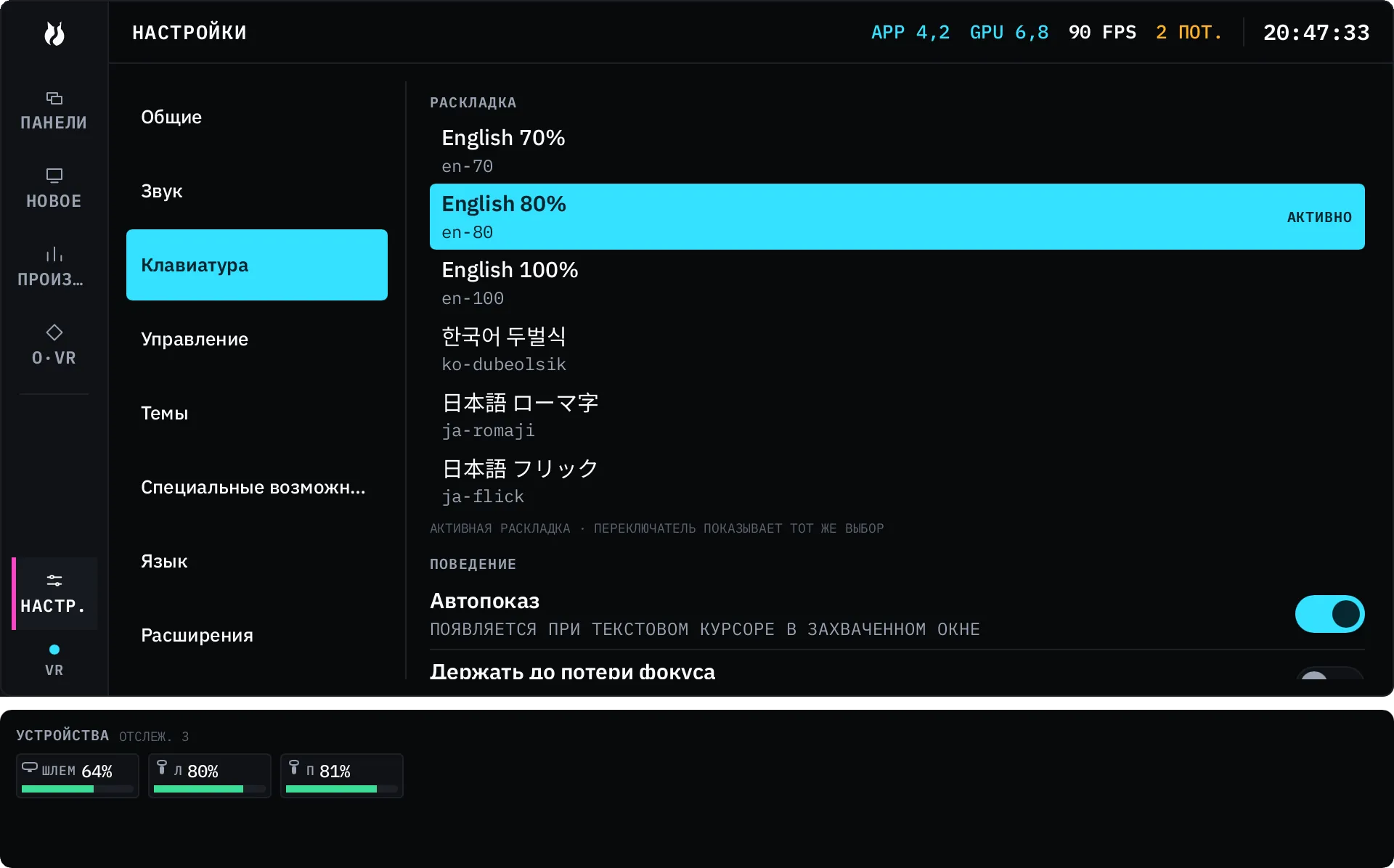The width and height of the screenshot is (1394, 868).
Task: Click the 2 ПОТ. indicator
Action: point(1189,33)
